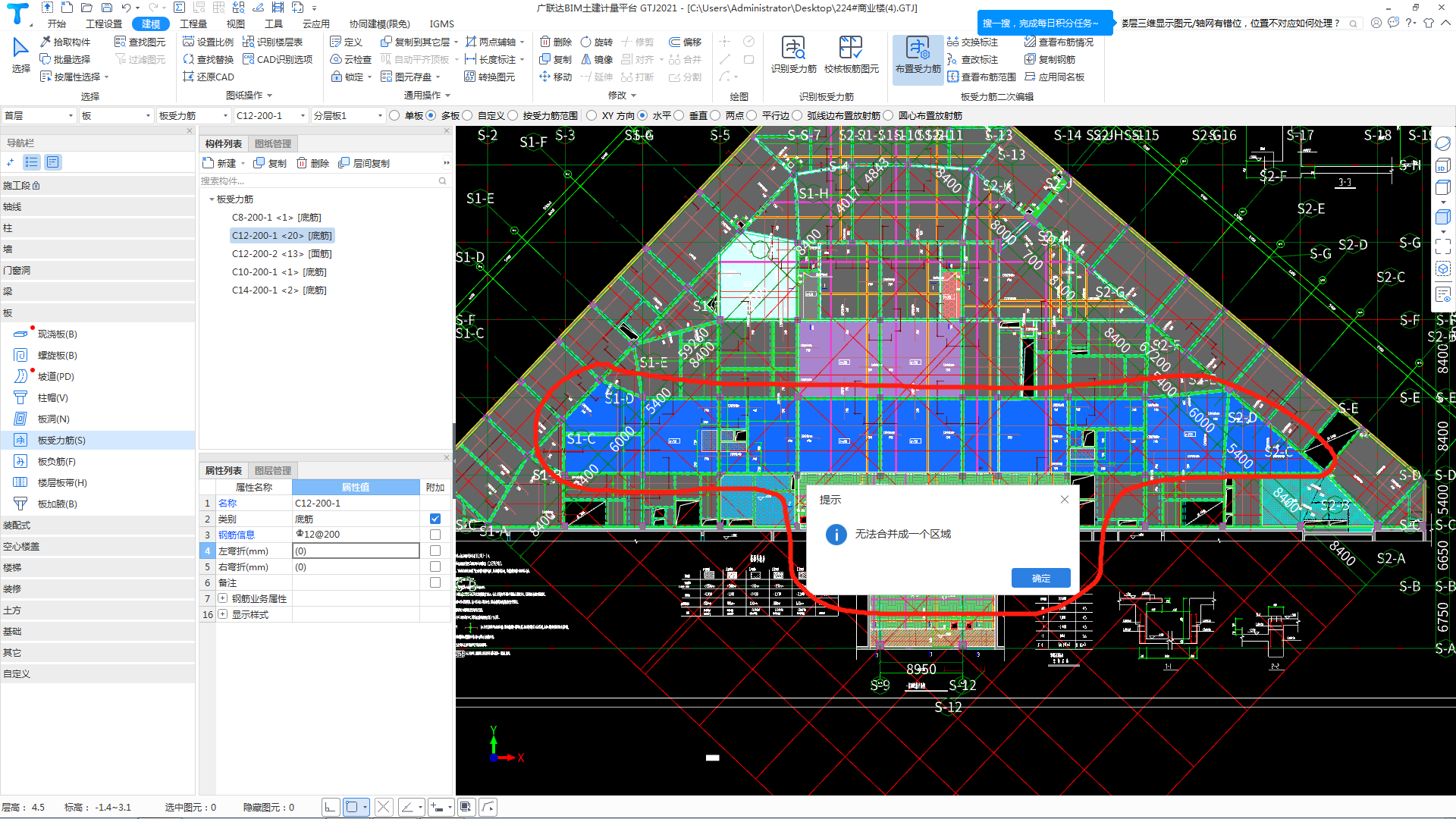Open the 工程量 ribbon tab
The image size is (1456, 819).
[193, 24]
